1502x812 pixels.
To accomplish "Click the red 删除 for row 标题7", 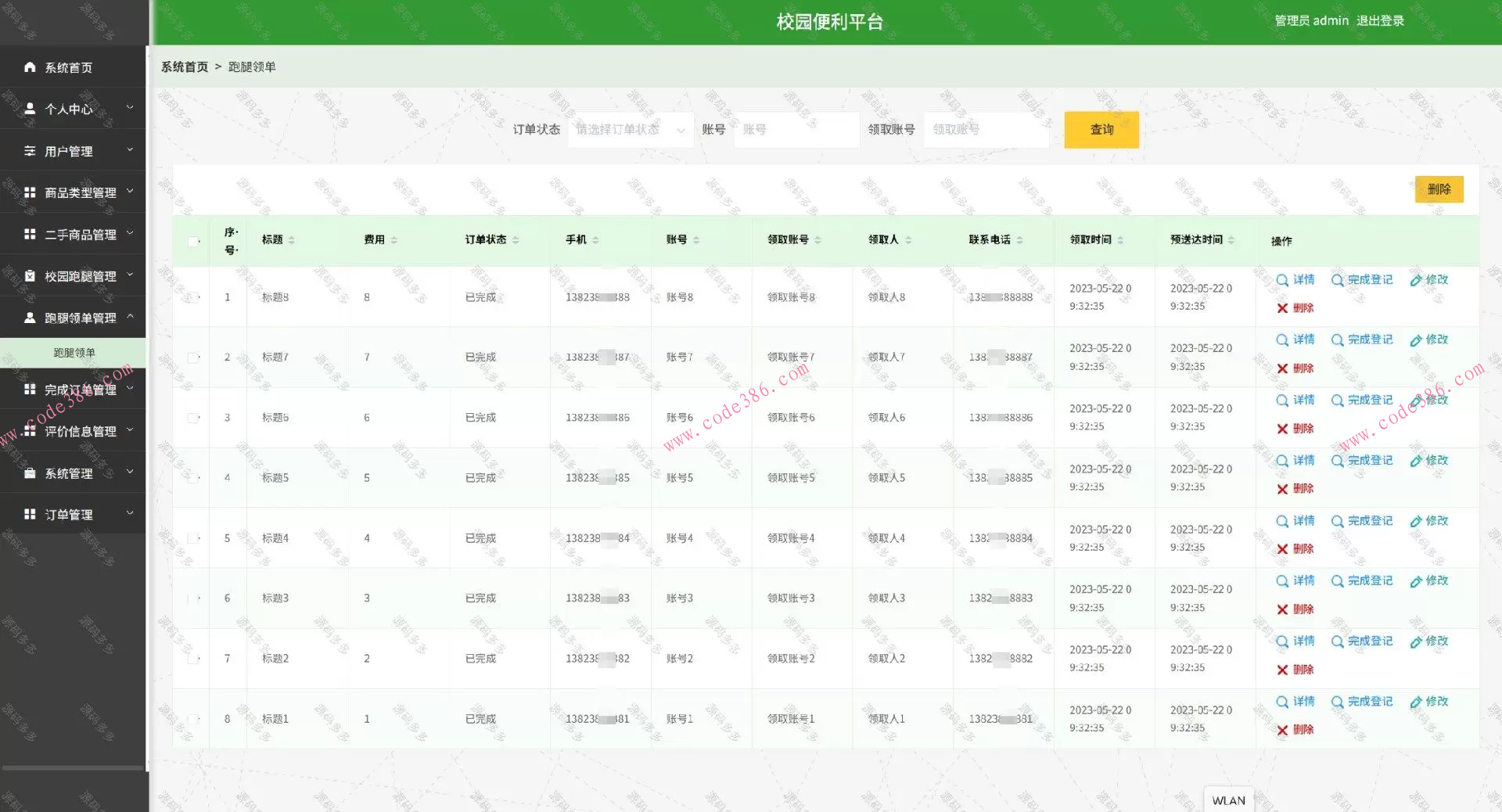I will click(x=1295, y=368).
